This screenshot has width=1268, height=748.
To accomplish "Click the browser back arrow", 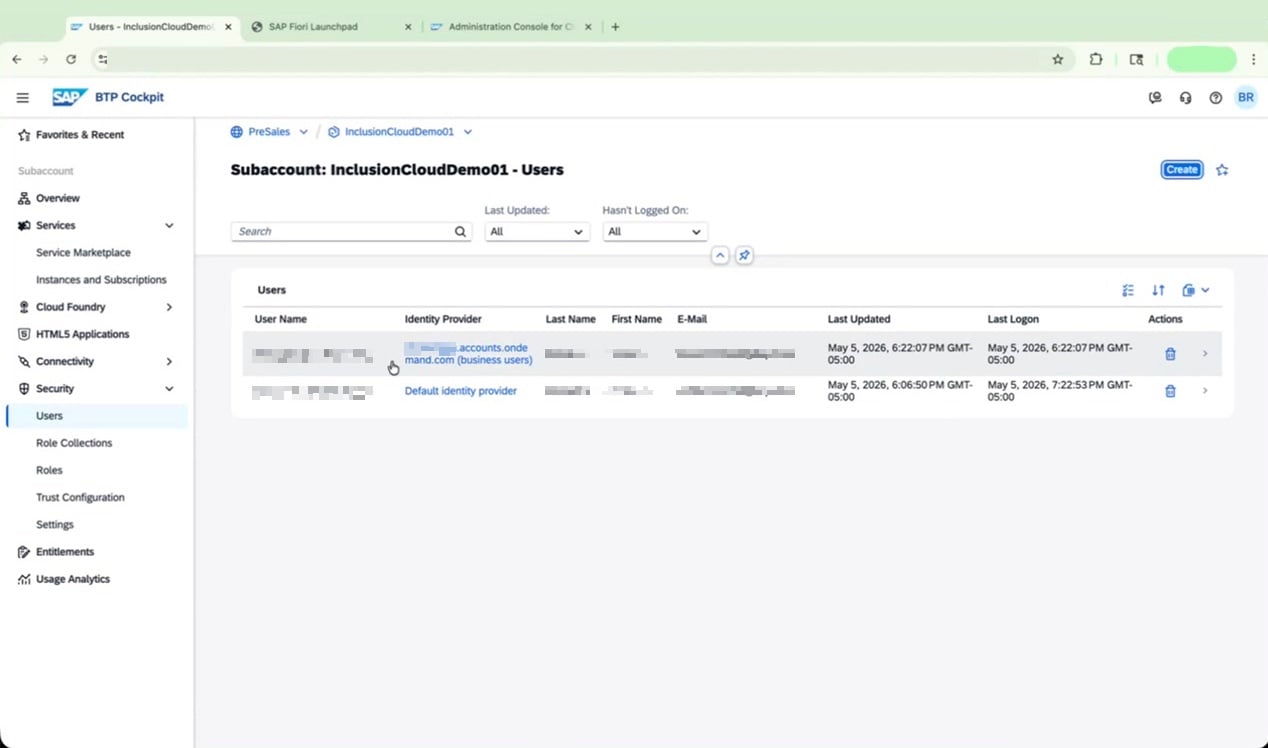I will pyautogui.click(x=17, y=60).
